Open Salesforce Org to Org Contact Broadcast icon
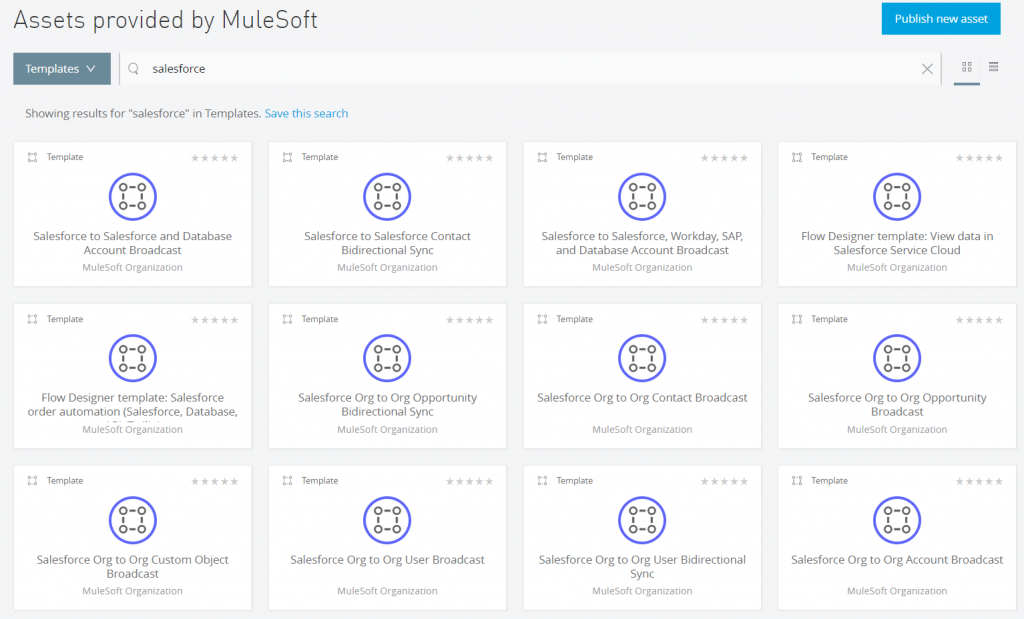This screenshot has width=1024, height=619. (x=642, y=358)
